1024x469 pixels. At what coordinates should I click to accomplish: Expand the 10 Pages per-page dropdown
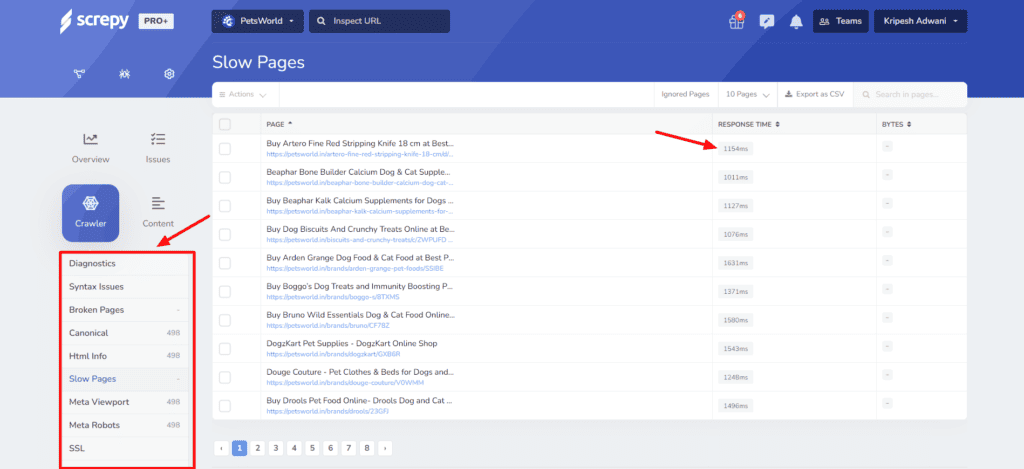(748, 95)
